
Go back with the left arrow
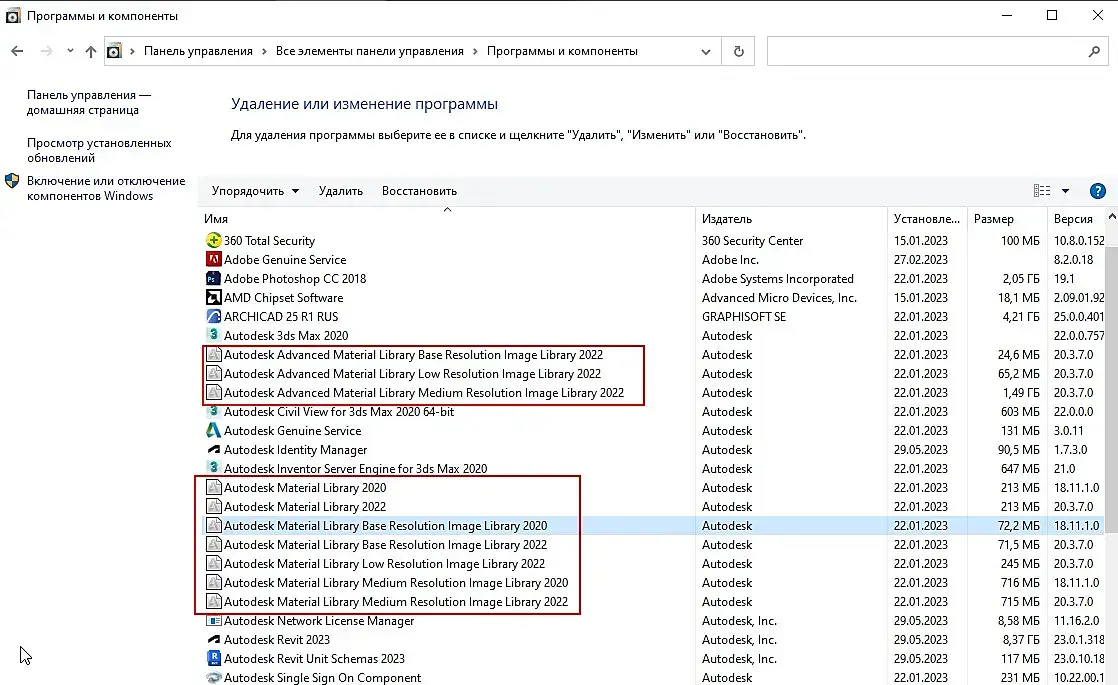coord(17,51)
